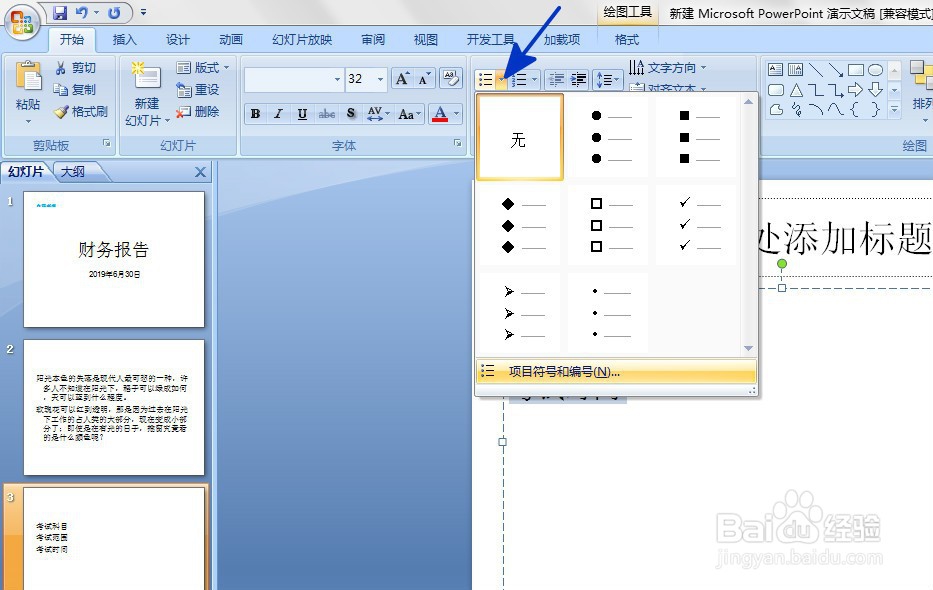The image size is (933, 590).
Task: Open the 幻灯片放映 ribbon tab
Action: 302,40
